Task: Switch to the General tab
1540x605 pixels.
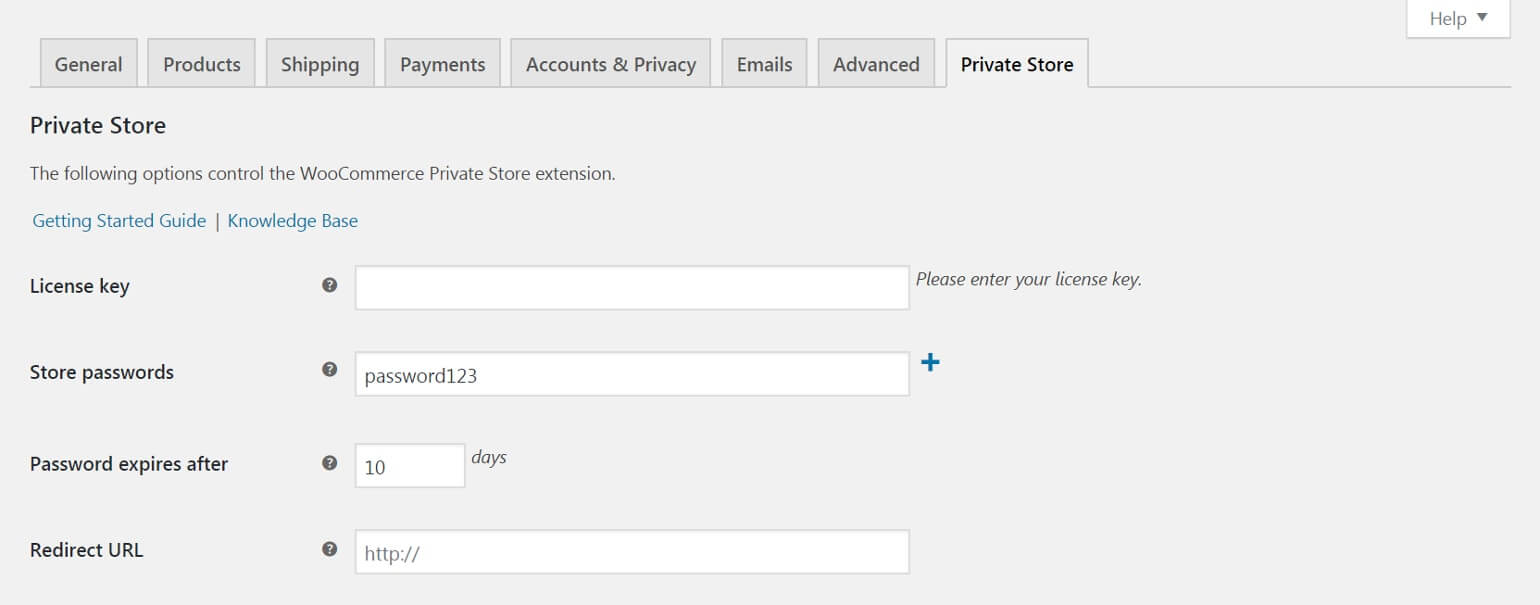Action: pyautogui.click(x=88, y=63)
